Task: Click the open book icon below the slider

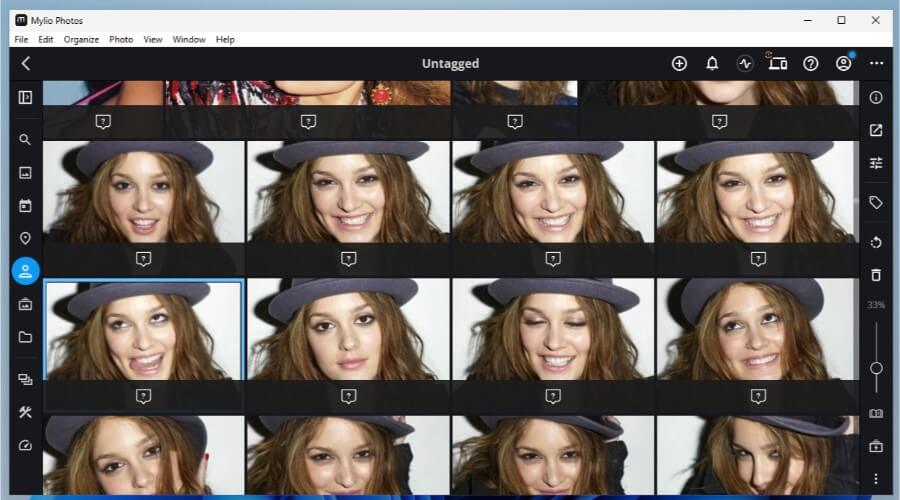Action: click(876, 413)
